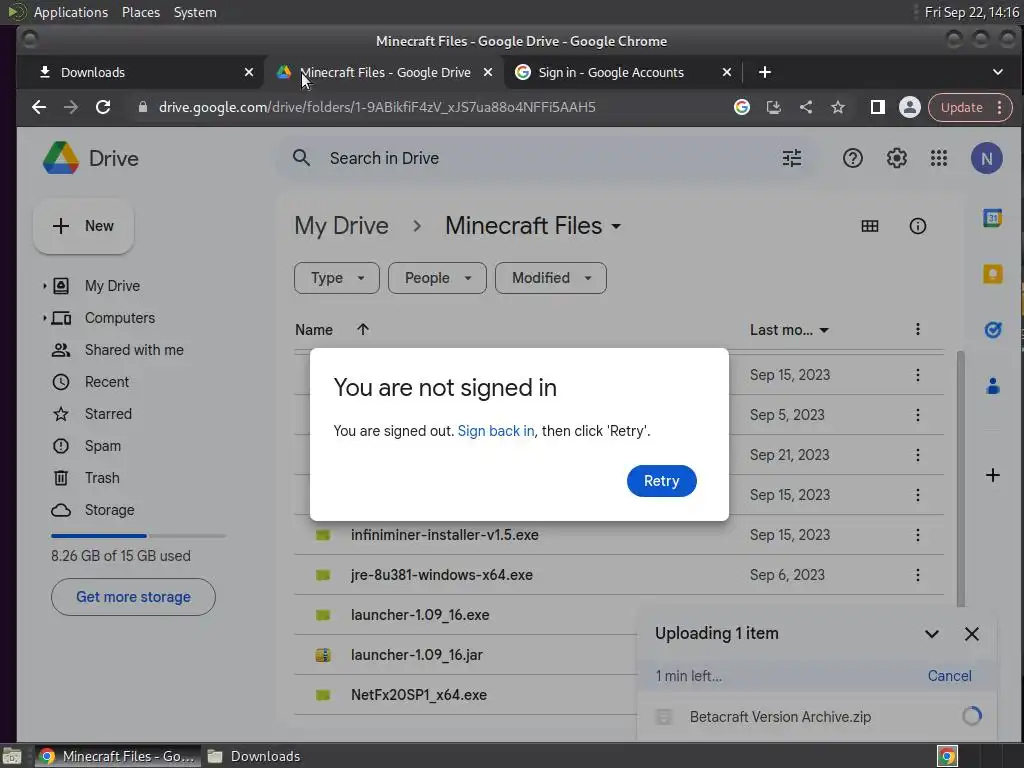
Task: Open the Type filter dropdown
Action: click(336, 278)
